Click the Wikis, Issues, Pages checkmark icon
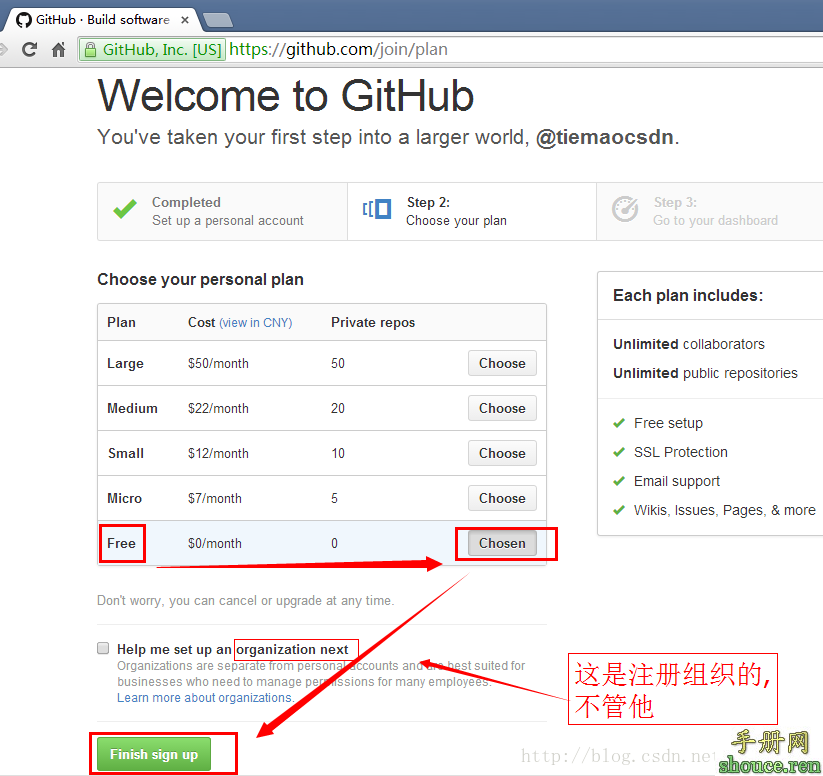The image size is (823, 776). [619, 510]
